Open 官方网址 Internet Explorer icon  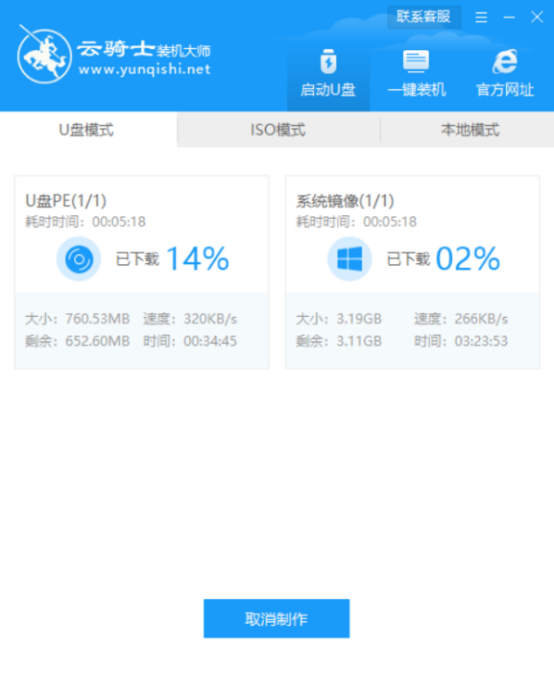click(x=505, y=62)
